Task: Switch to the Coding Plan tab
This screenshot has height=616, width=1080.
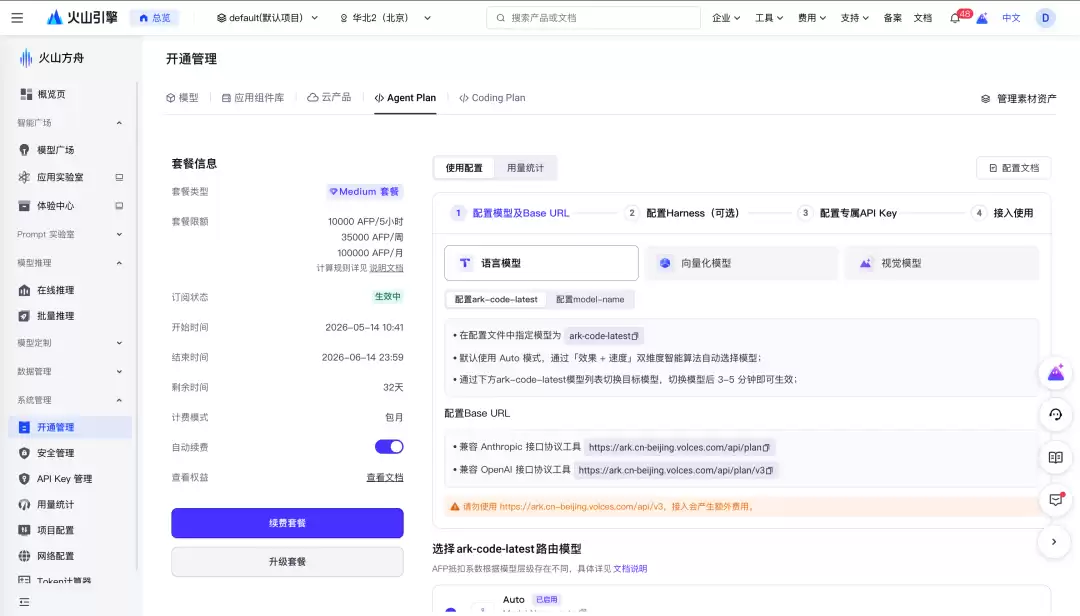Action: pyautogui.click(x=492, y=98)
